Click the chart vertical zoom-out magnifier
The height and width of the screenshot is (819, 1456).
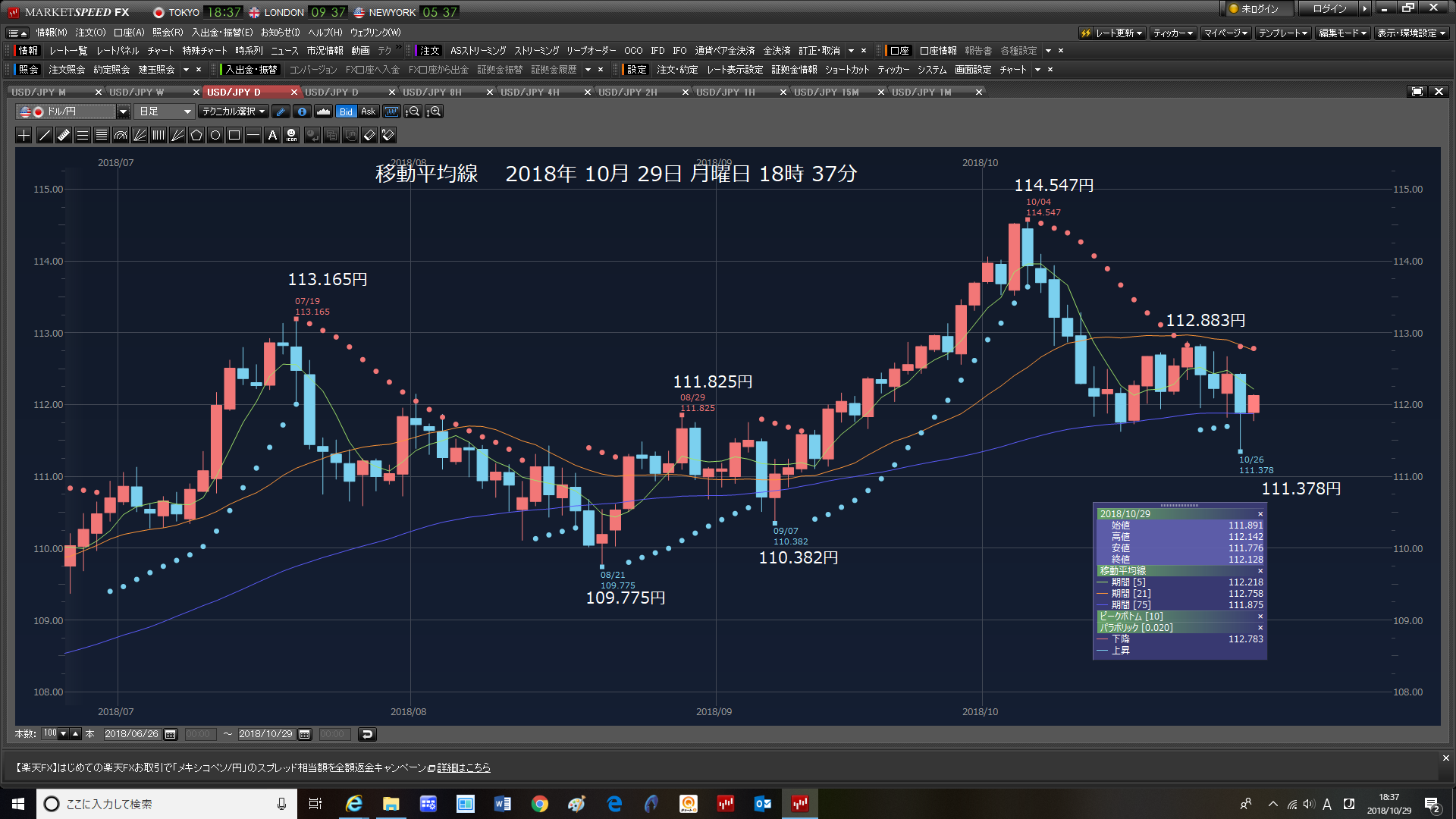(413, 111)
